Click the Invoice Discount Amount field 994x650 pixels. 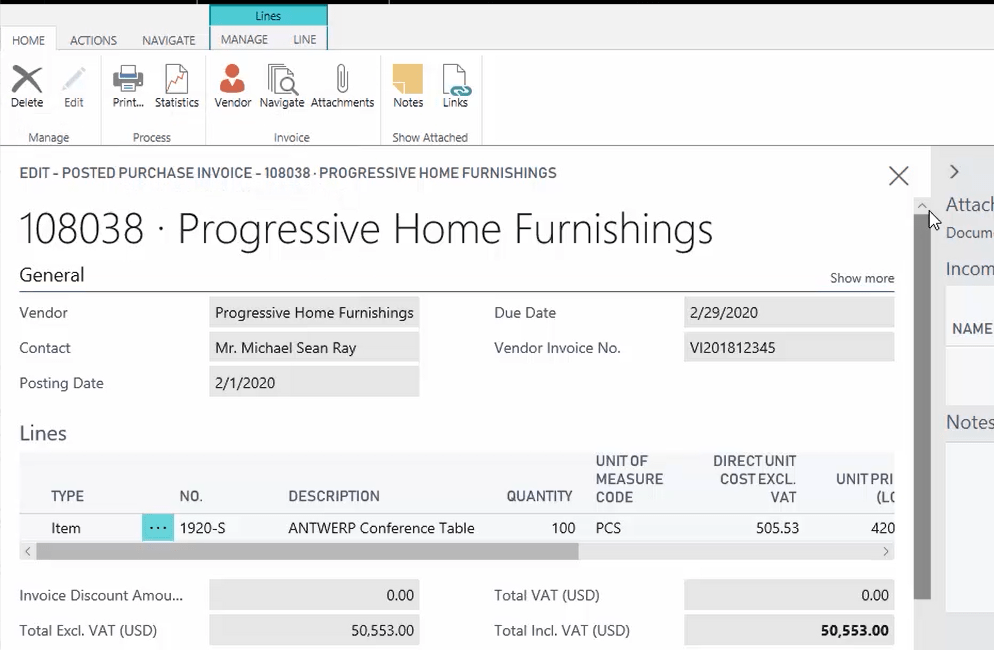tap(314, 595)
